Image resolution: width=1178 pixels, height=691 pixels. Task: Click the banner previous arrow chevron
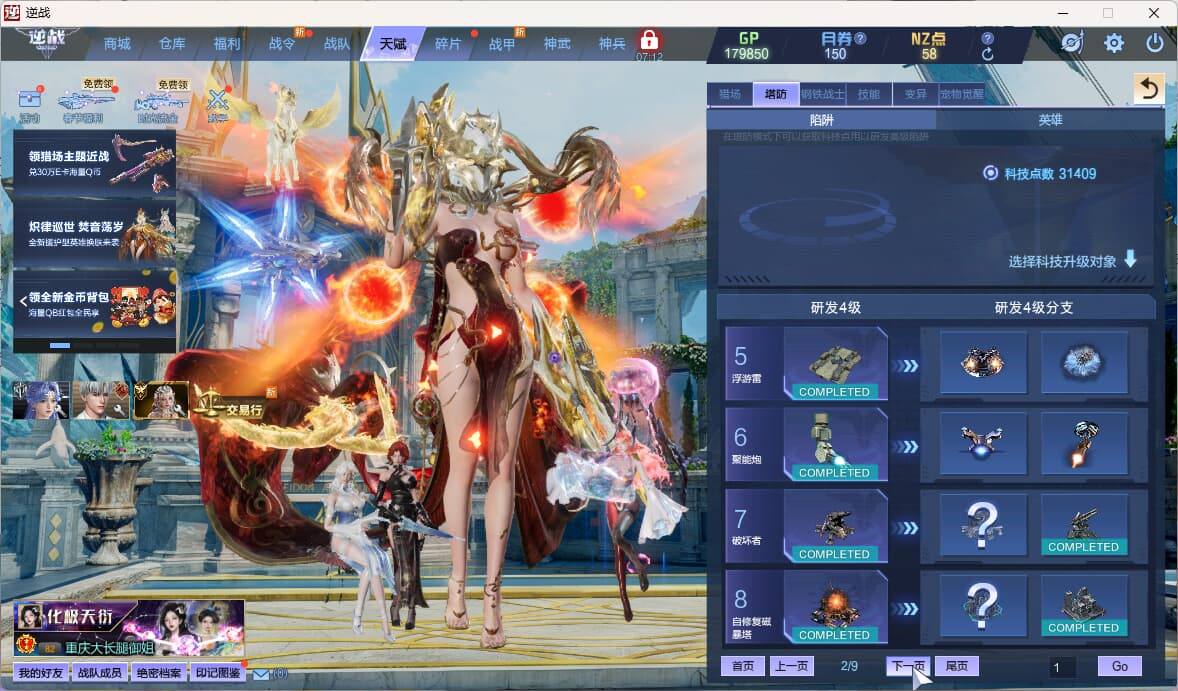pyautogui.click(x=23, y=302)
